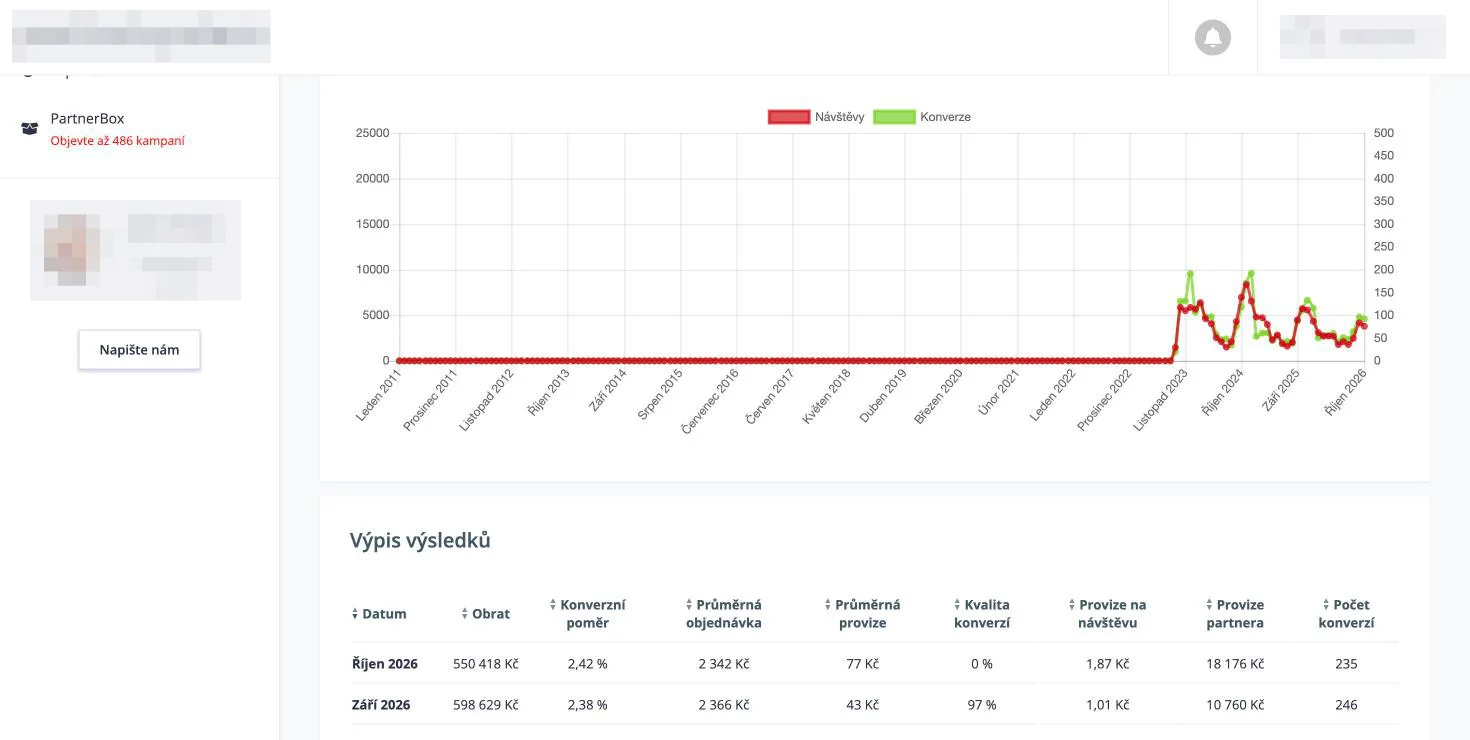The height and width of the screenshot is (740, 1470).
Task: Click the conversion ratio '2,42 %'
Action: click(587, 664)
